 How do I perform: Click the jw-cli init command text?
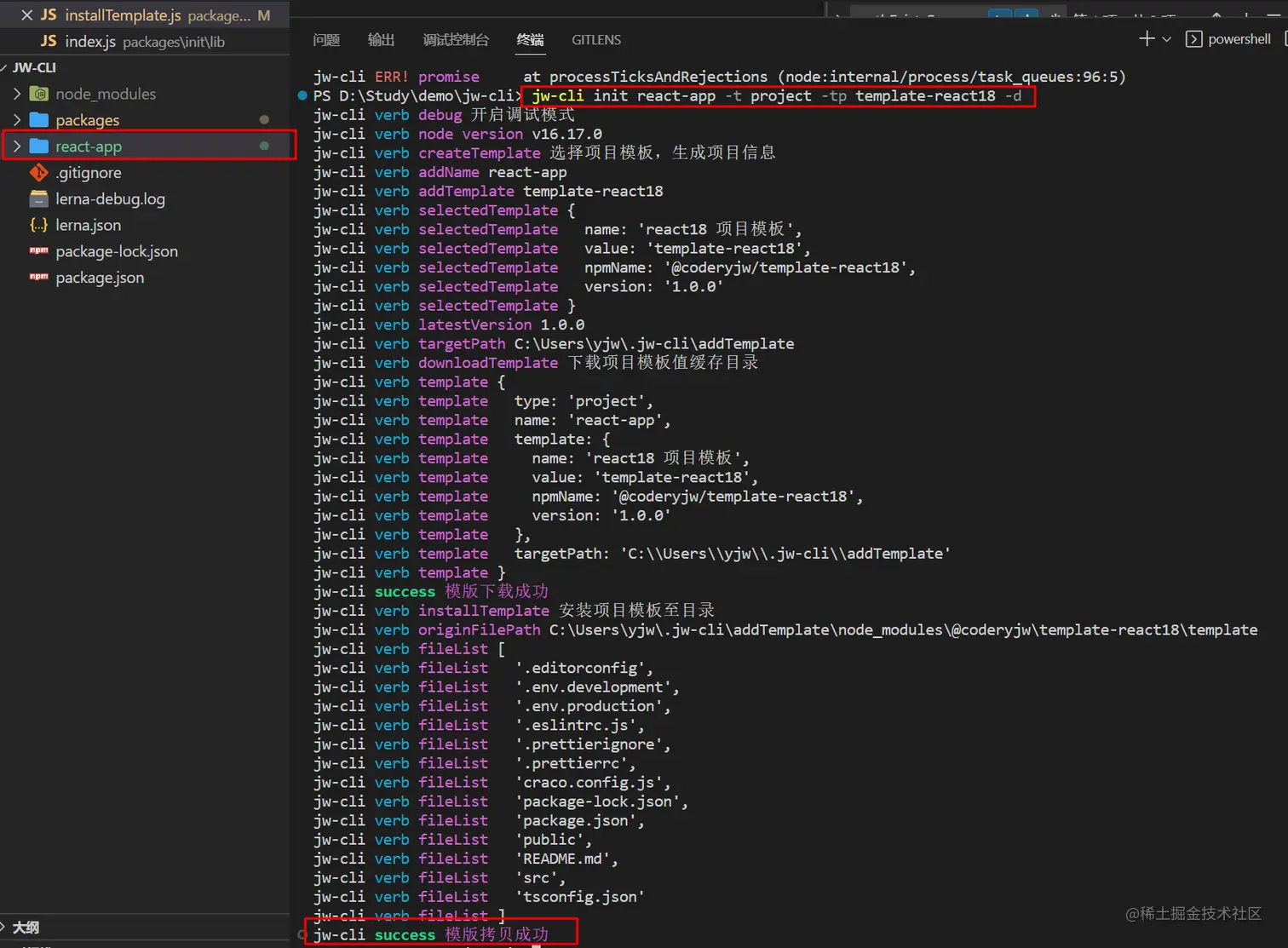coord(776,95)
